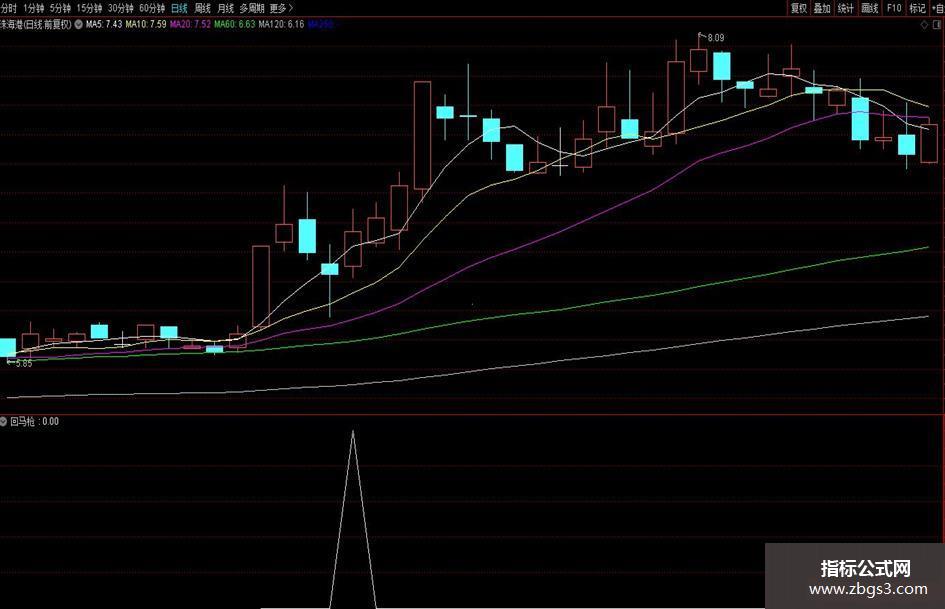Switch to the 日线 daily chart tab
The height and width of the screenshot is (609, 945).
[180, 8]
